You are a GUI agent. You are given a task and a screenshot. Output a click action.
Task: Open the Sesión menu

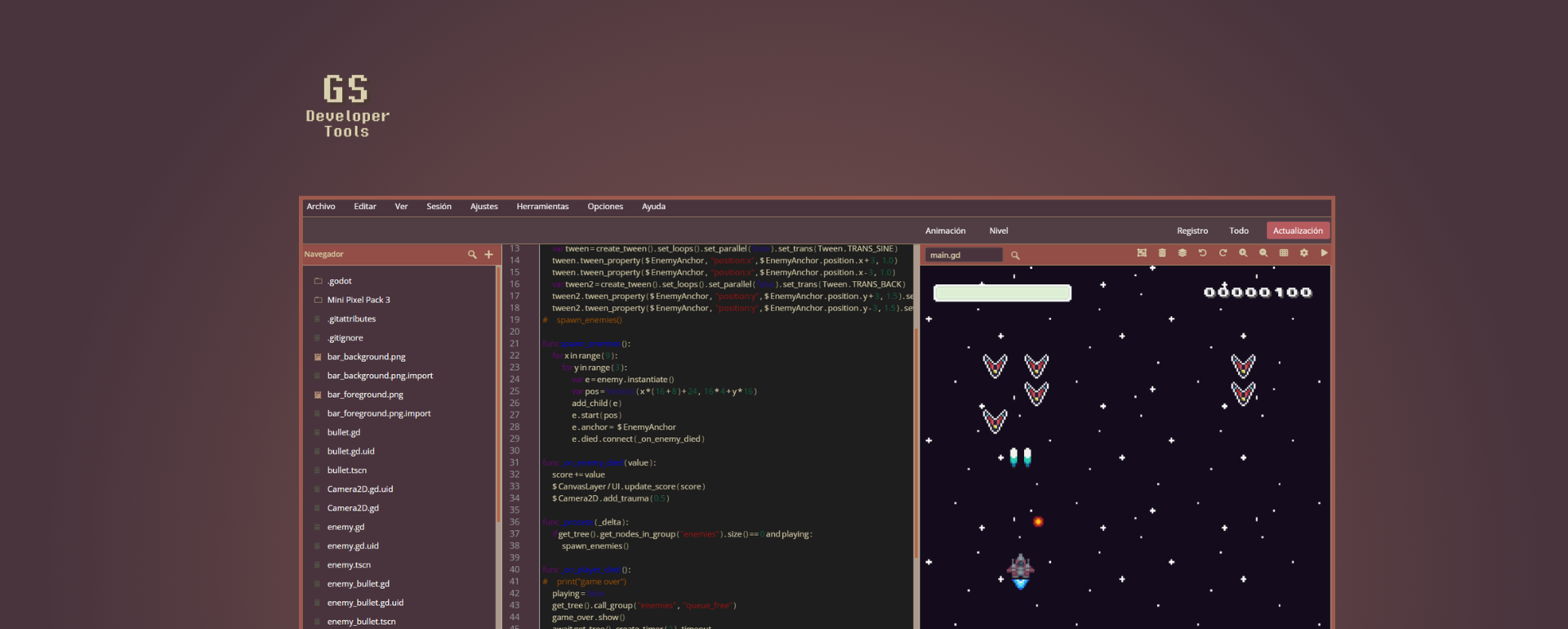[439, 207]
